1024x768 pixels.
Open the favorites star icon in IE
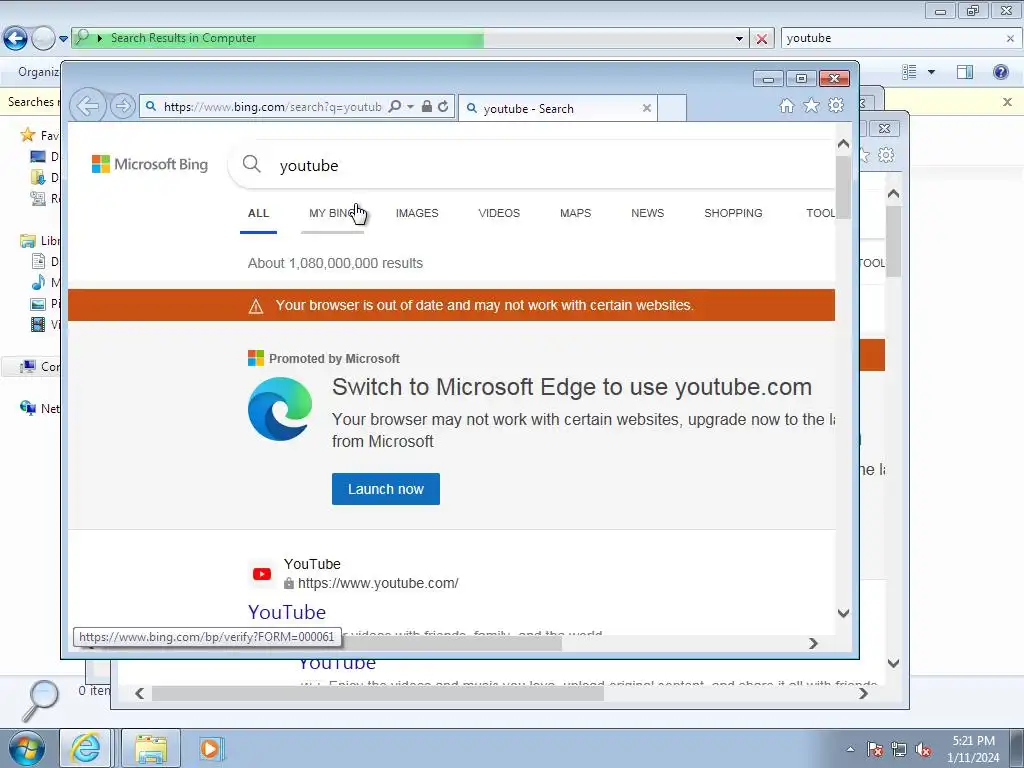coord(811,106)
